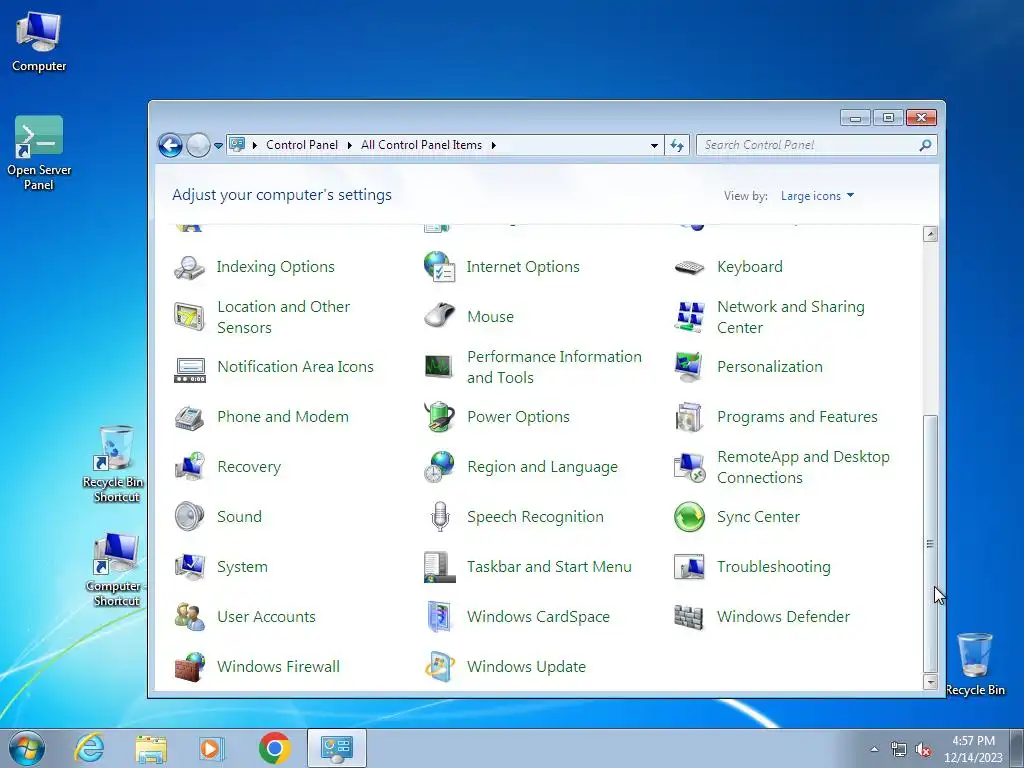Click the Control Panel breadcrumb

(x=302, y=145)
